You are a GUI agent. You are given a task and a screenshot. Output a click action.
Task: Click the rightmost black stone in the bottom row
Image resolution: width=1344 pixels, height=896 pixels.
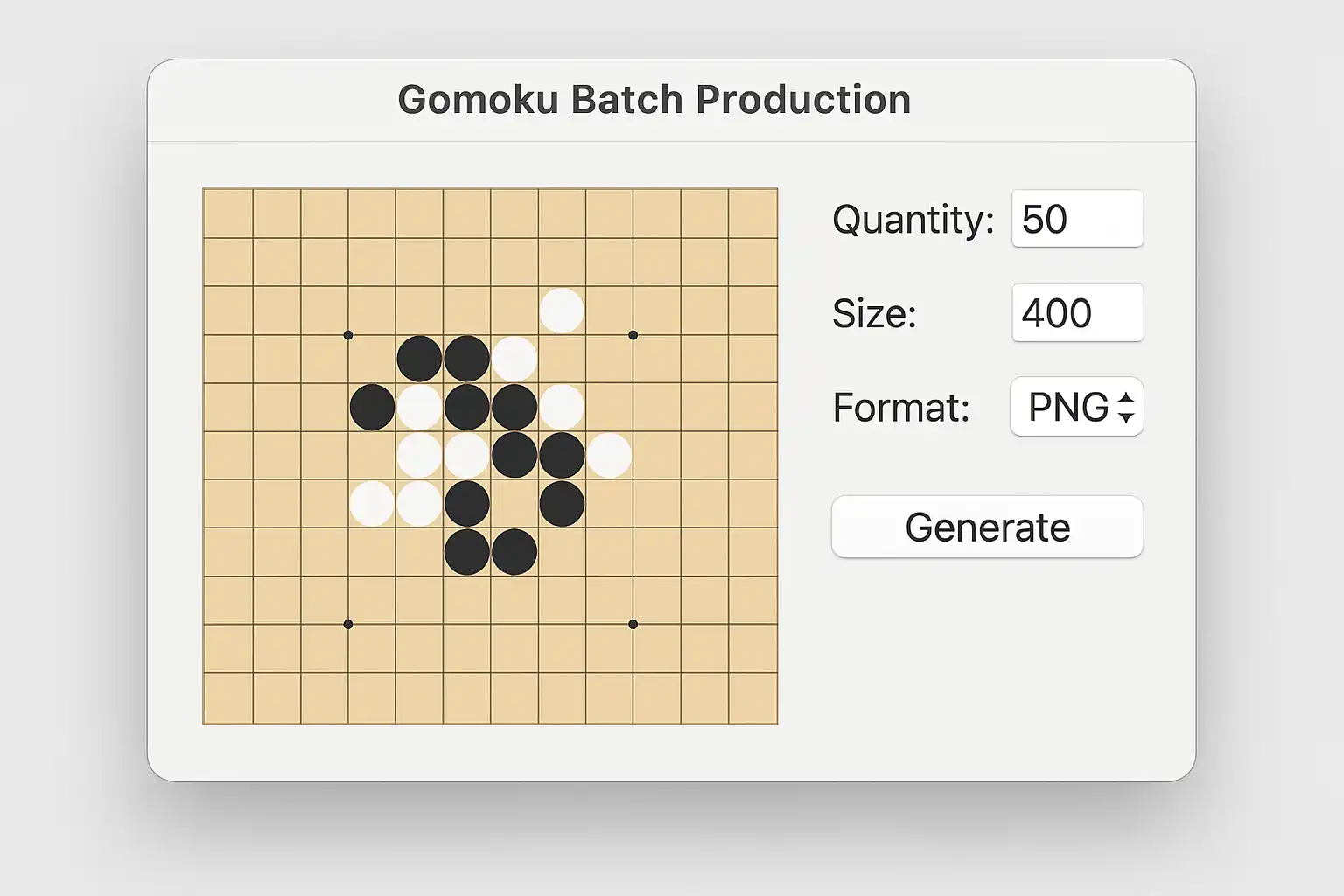[x=514, y=551]
